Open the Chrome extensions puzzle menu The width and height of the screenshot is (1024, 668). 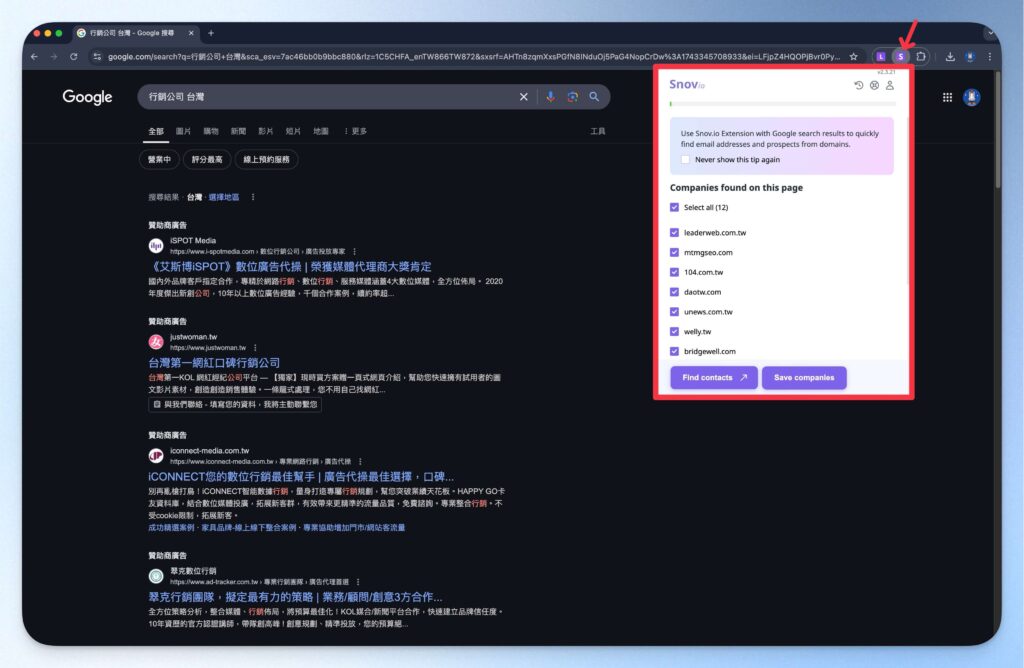coord(921,57)
